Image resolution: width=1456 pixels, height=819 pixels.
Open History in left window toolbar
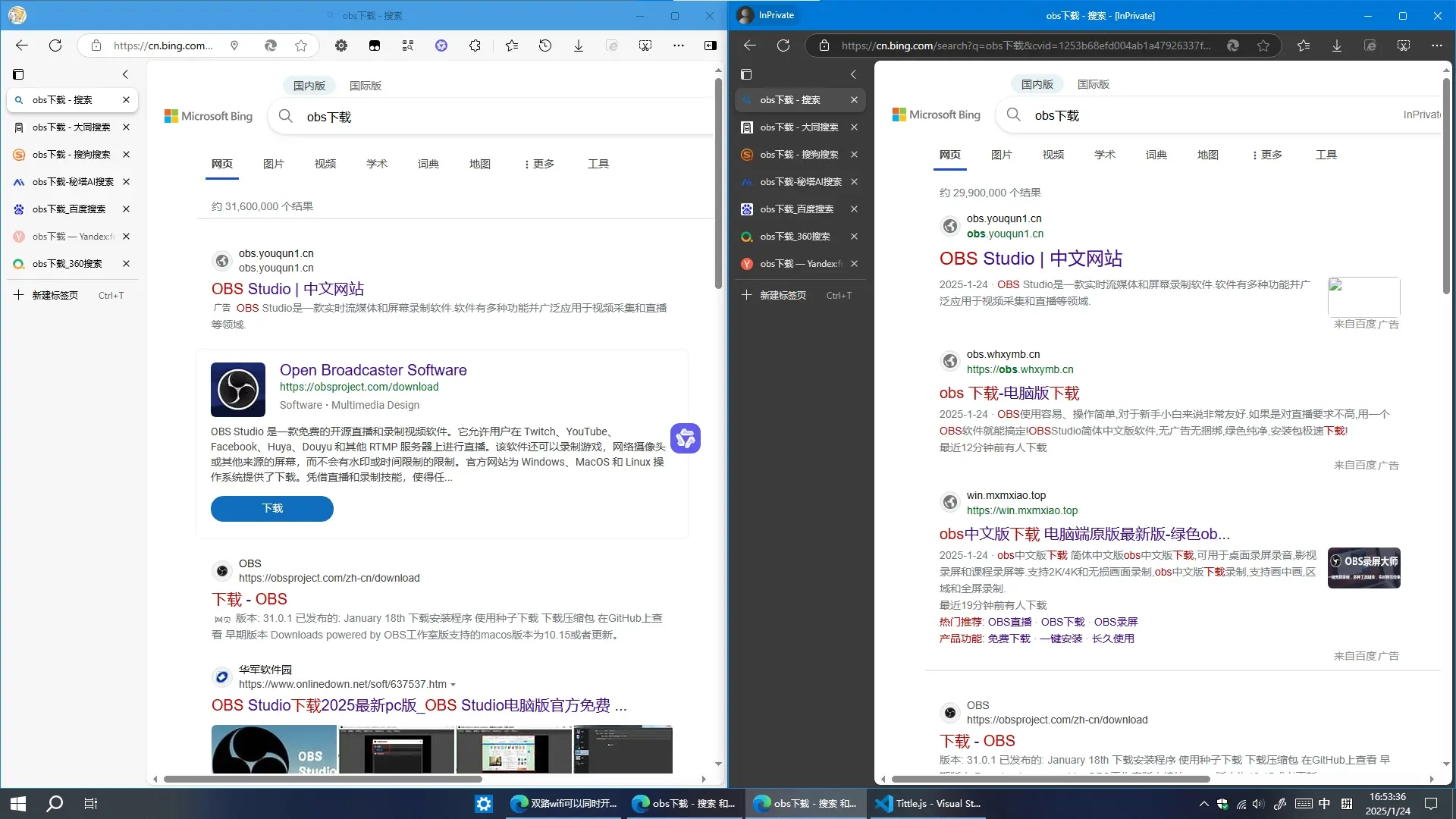tap(545, 45)
